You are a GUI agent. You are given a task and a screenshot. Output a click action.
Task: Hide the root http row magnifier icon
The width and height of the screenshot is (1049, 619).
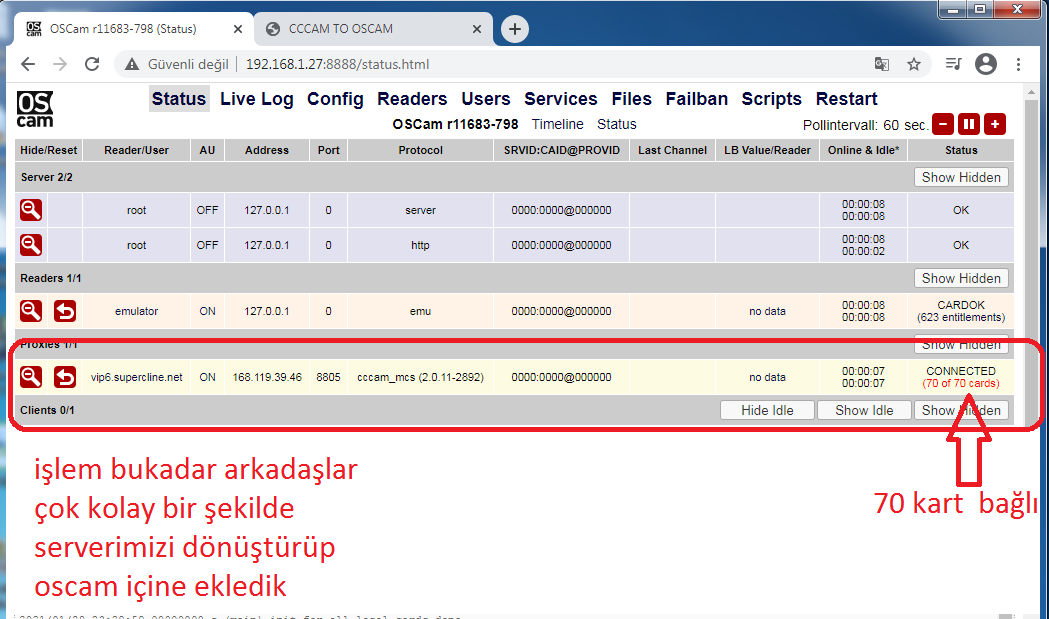point(31,245)
